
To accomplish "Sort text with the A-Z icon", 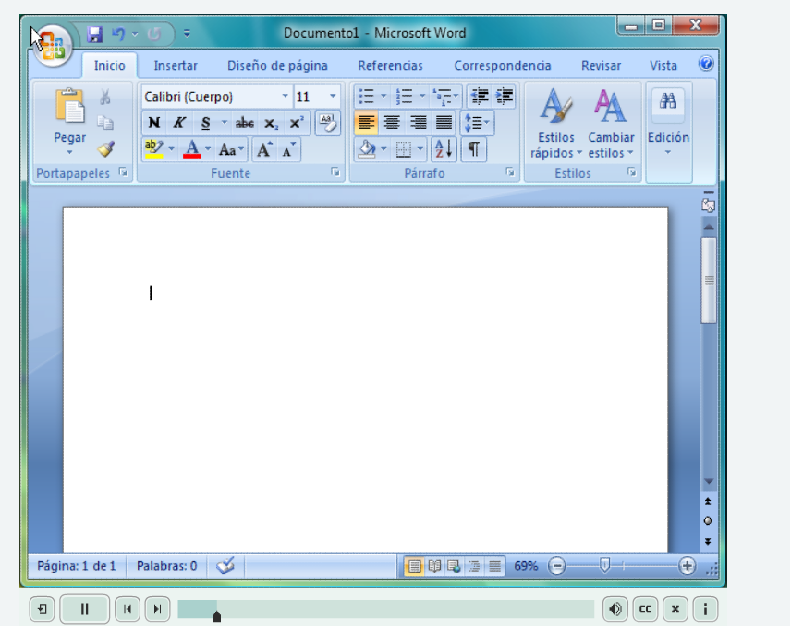I will (x=444, y=149).
